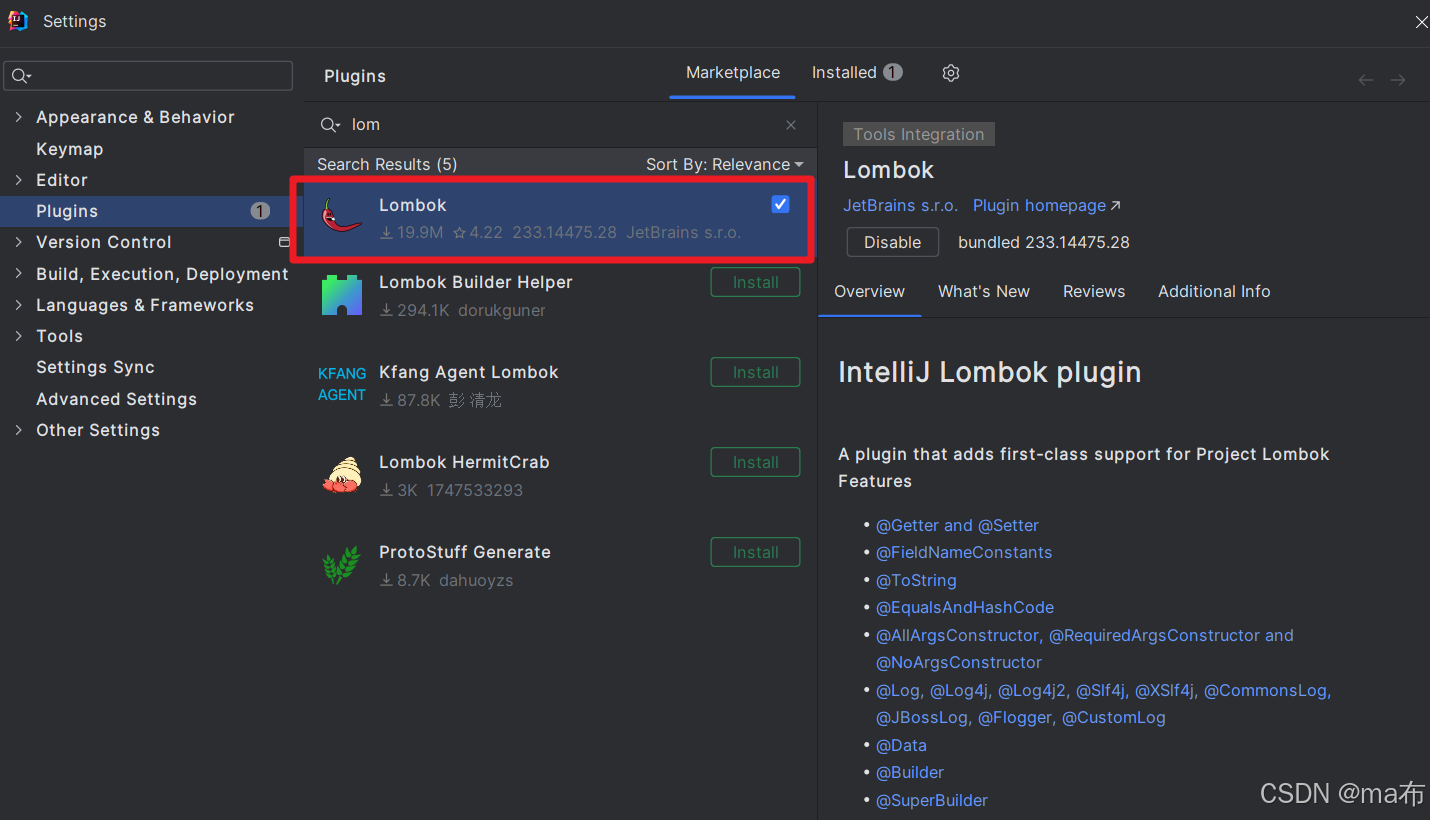Click the Search Results (5) header
Screen dimensions: 1430x820
tap(387, 164)
